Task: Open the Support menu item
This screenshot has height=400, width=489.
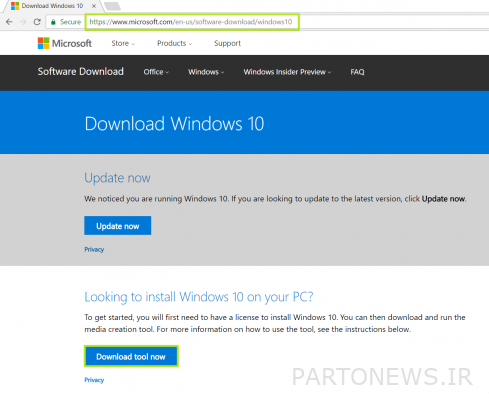Action: (227, 43)
